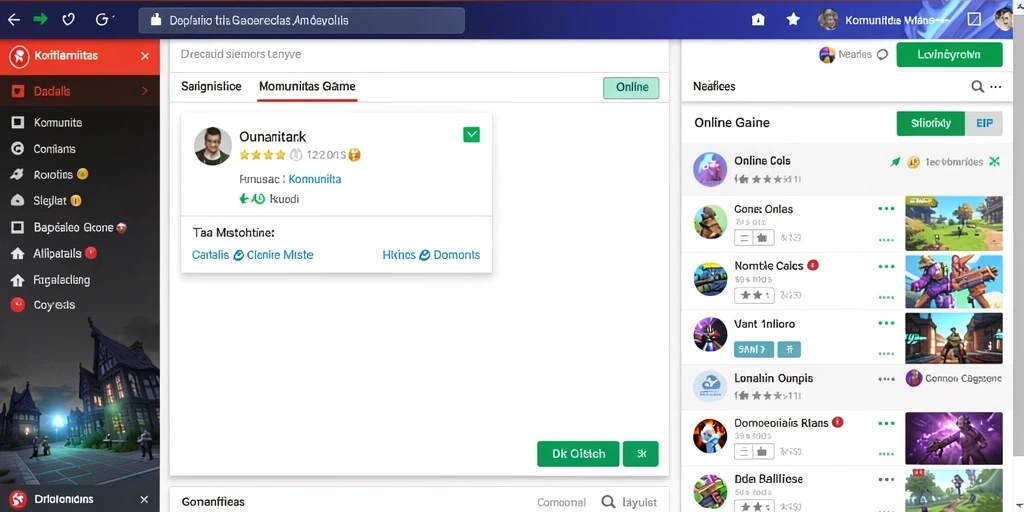The image size is (1024, 512).
Task: Expand the Dadalis sidebar chevron
Action: point(145,91)
